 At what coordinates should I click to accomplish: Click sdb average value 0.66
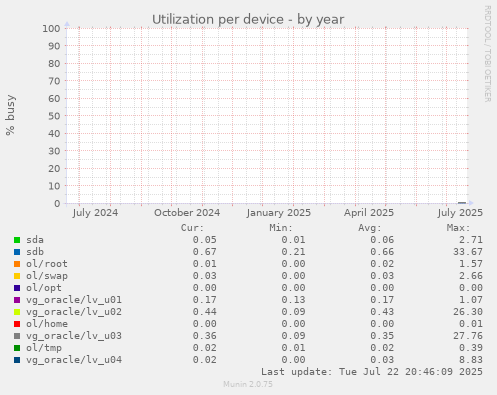(382, 252)
